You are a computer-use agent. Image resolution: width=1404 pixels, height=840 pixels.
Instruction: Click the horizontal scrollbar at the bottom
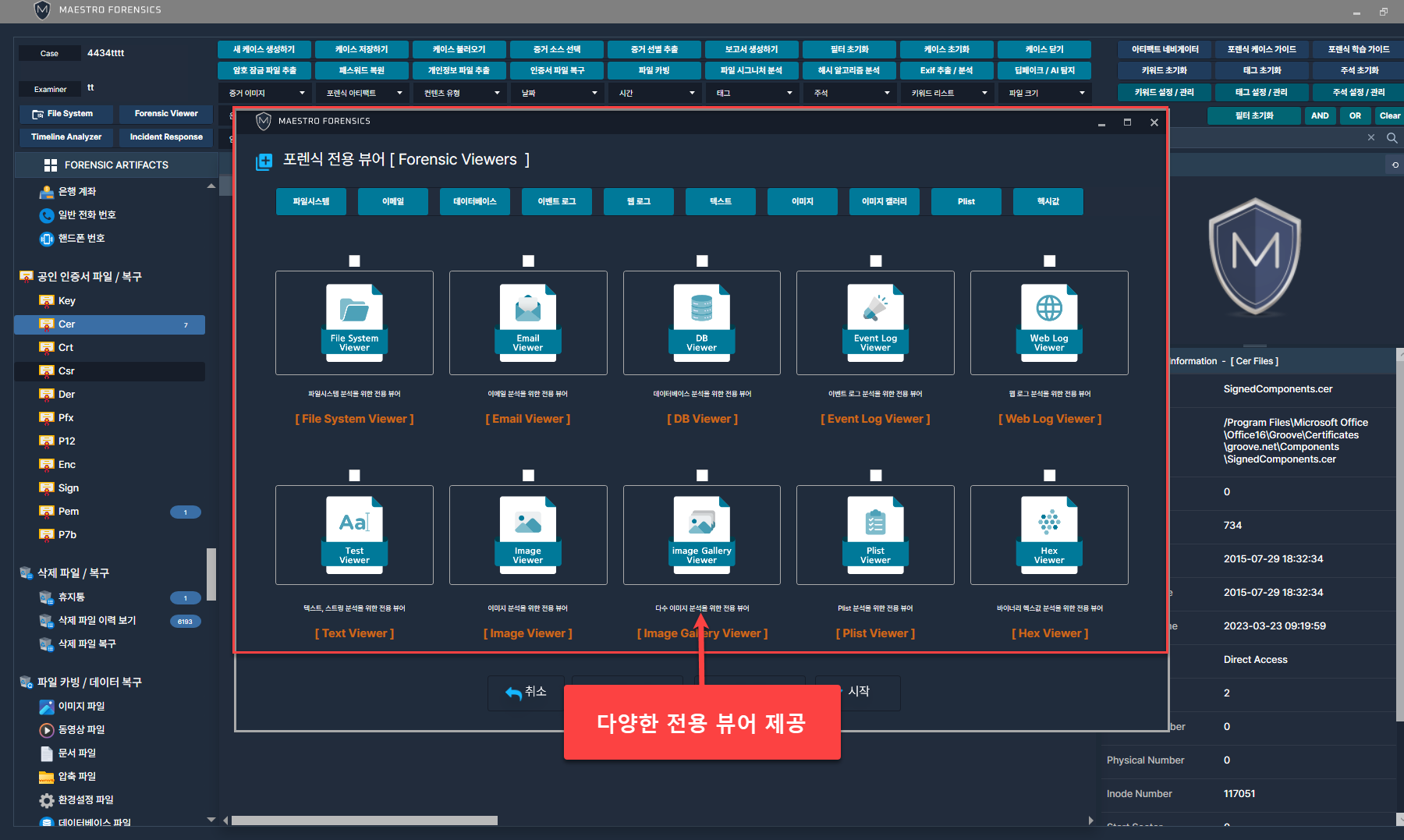point(364,821)
